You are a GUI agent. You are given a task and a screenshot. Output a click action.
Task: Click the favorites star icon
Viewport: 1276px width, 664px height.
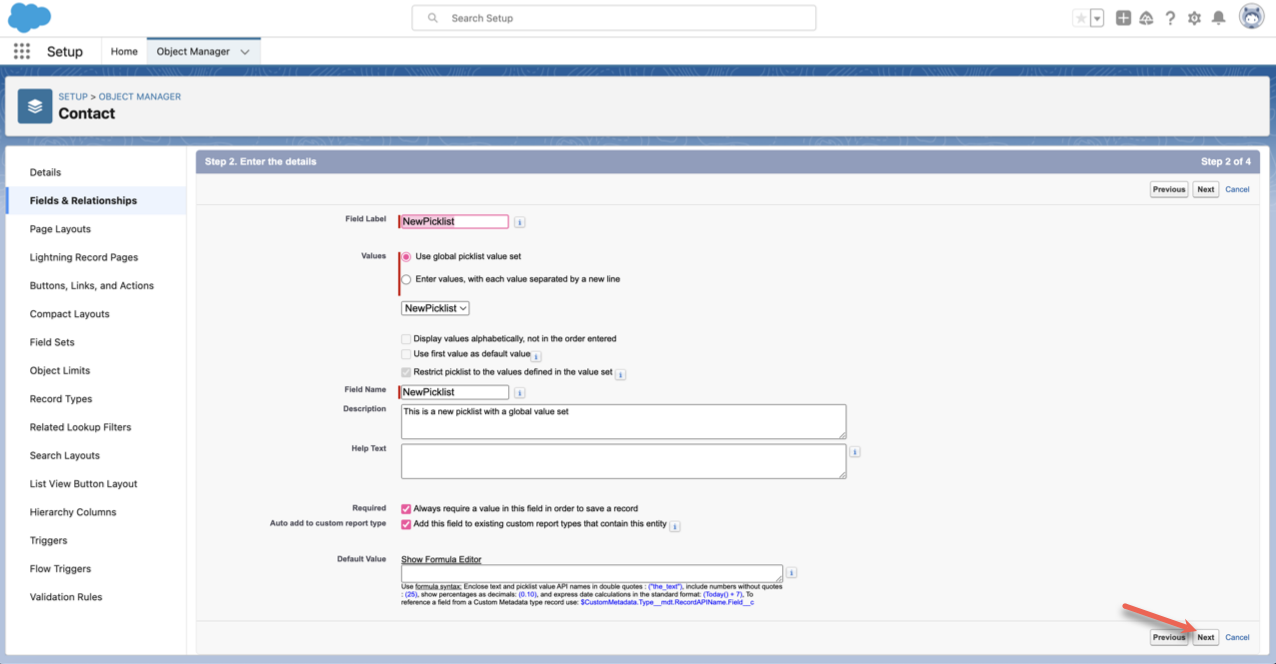pyautogui.click(x=1080, y=18)
